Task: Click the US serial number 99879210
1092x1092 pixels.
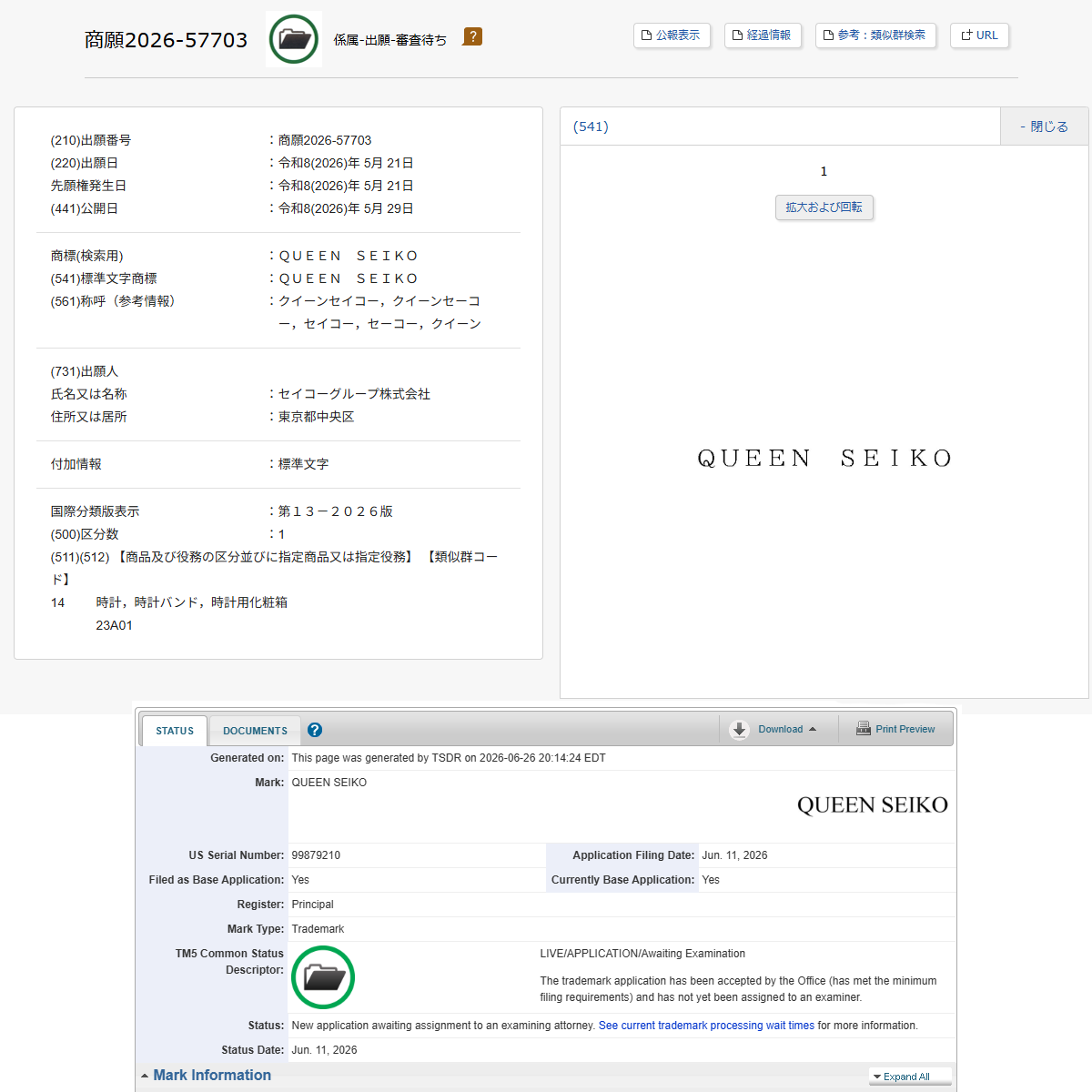Action: (316, 855)
